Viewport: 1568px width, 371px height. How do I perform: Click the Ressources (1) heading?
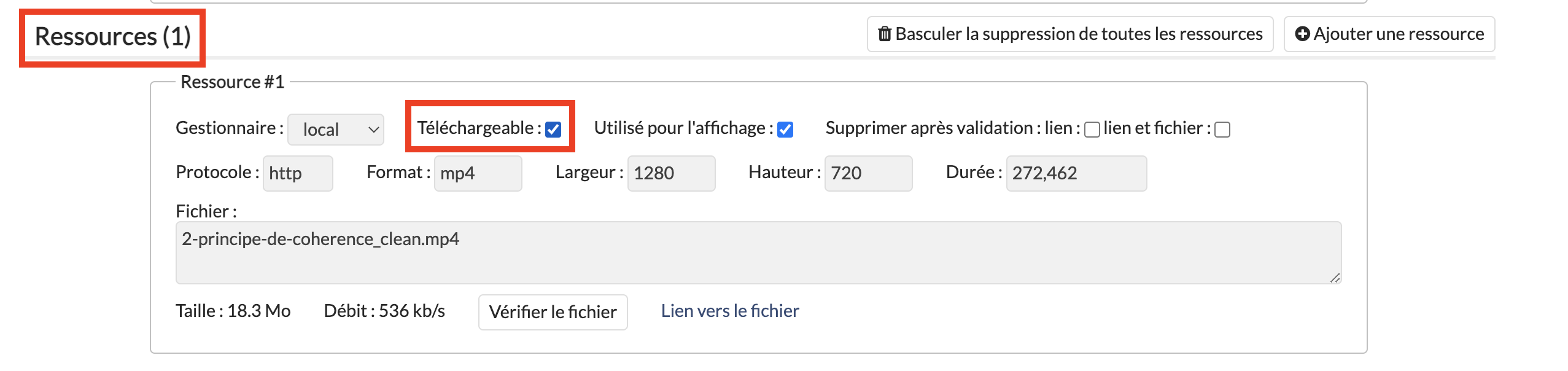click(113, 37)
